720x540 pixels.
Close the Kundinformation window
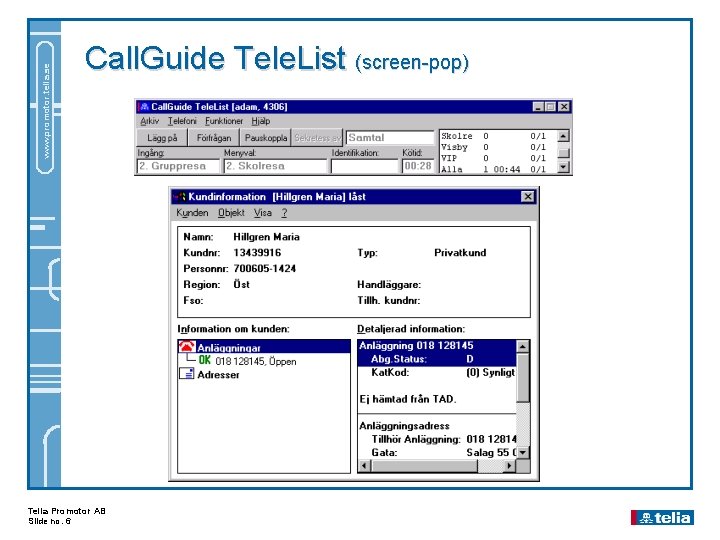528,197
